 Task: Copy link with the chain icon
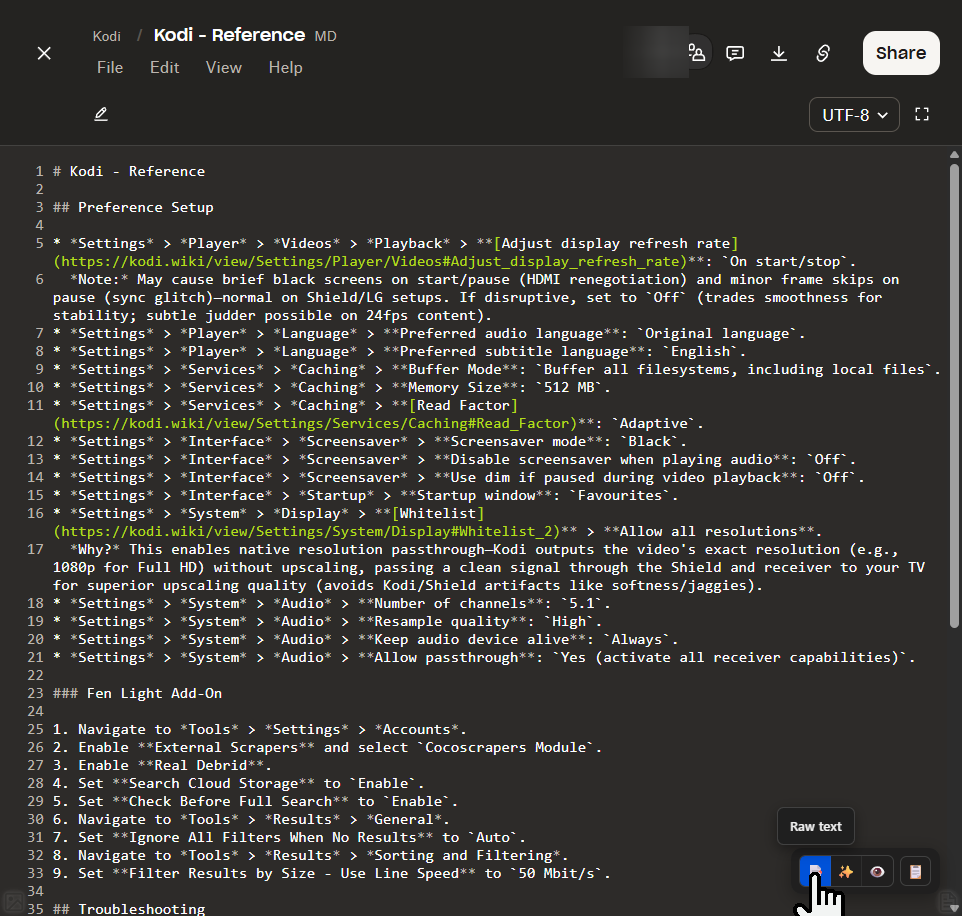point(823,53)
